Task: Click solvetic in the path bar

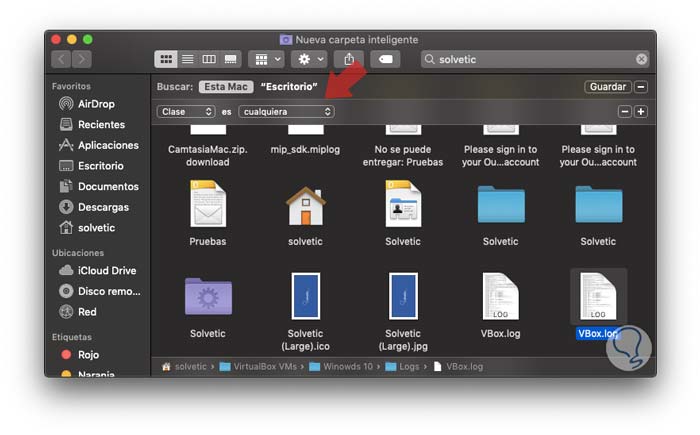Action: (x=184, y=367)
